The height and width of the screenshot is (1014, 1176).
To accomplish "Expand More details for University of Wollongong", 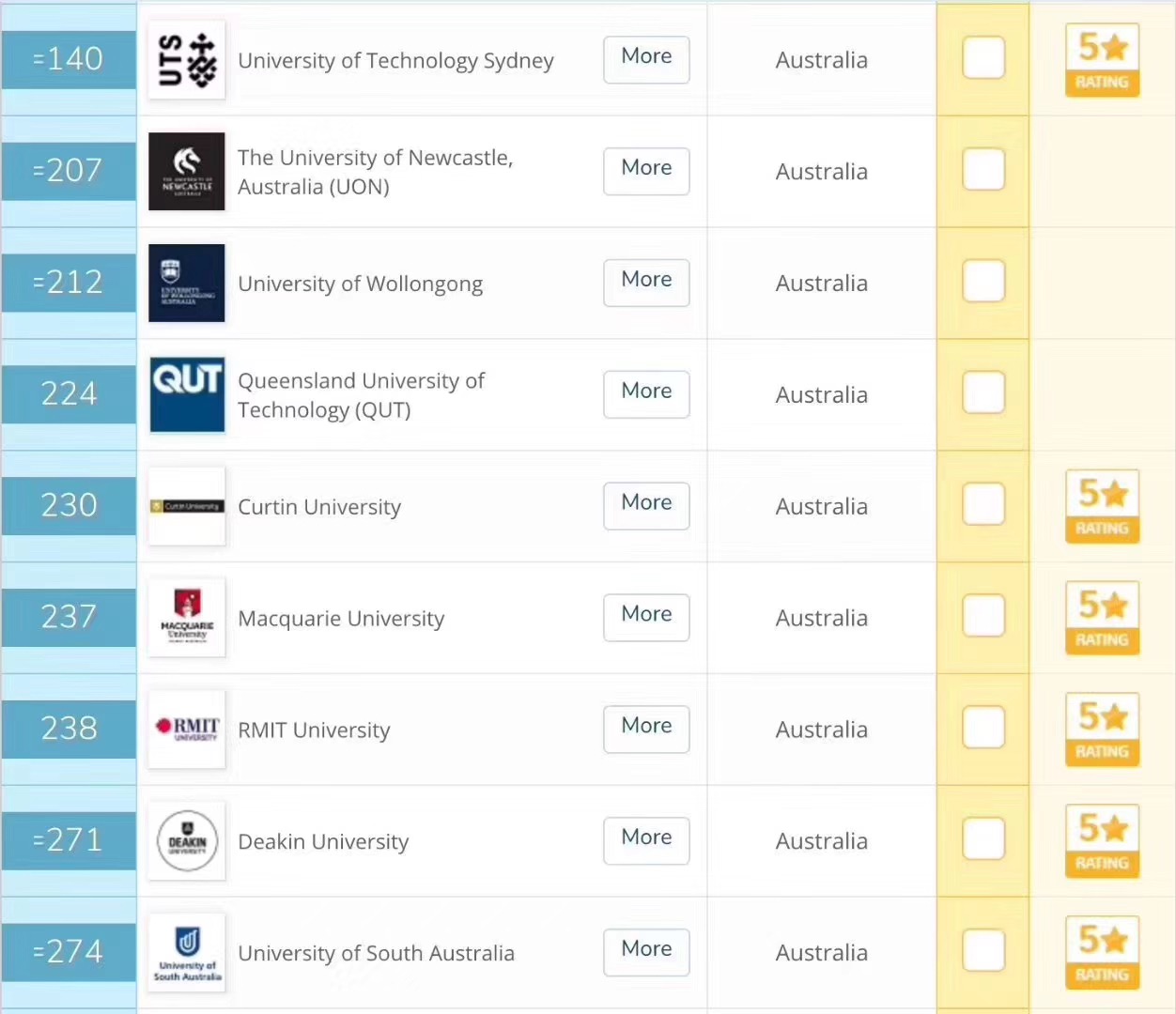I will tap(646, 282).
